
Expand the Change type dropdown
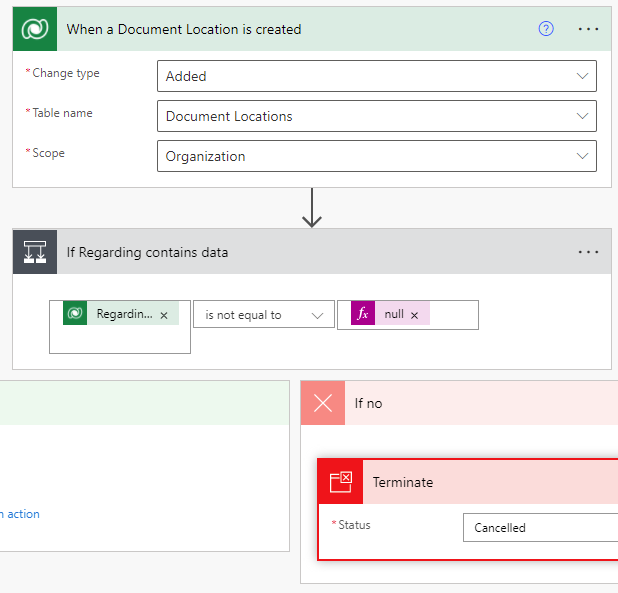pos(583,76)
